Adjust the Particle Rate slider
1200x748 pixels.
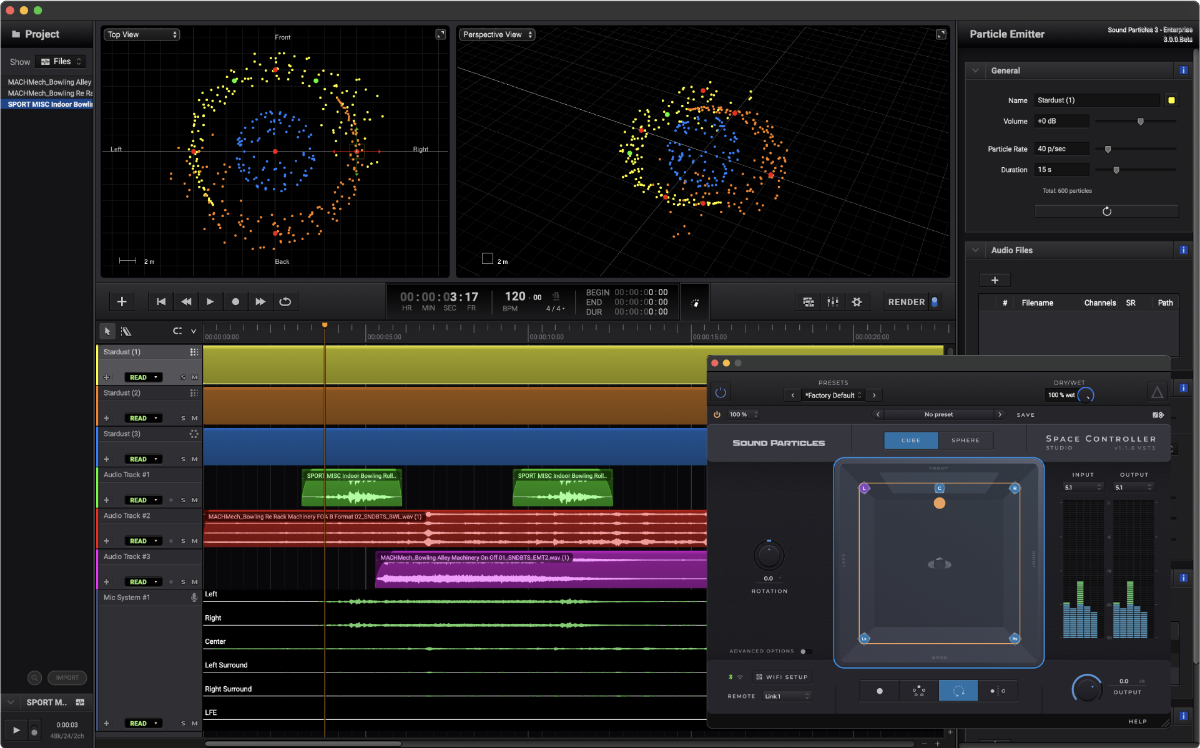tap(1107, 149)
